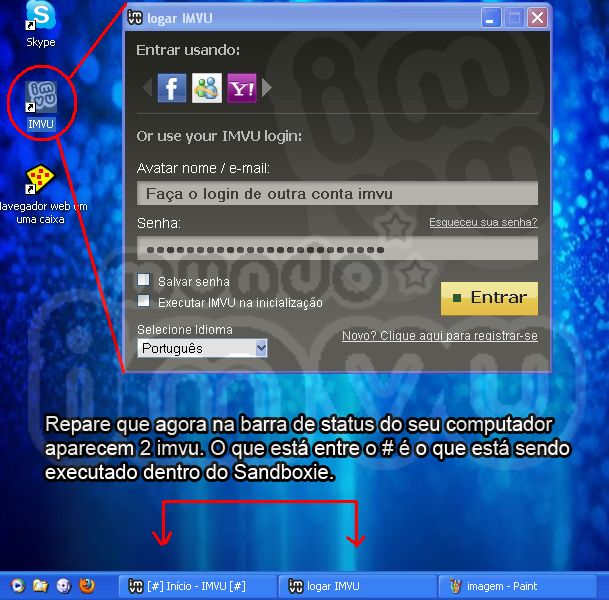Launch Firefox from the quick launch
Viewport: 609px width, 600px height.
click(87, 586)
